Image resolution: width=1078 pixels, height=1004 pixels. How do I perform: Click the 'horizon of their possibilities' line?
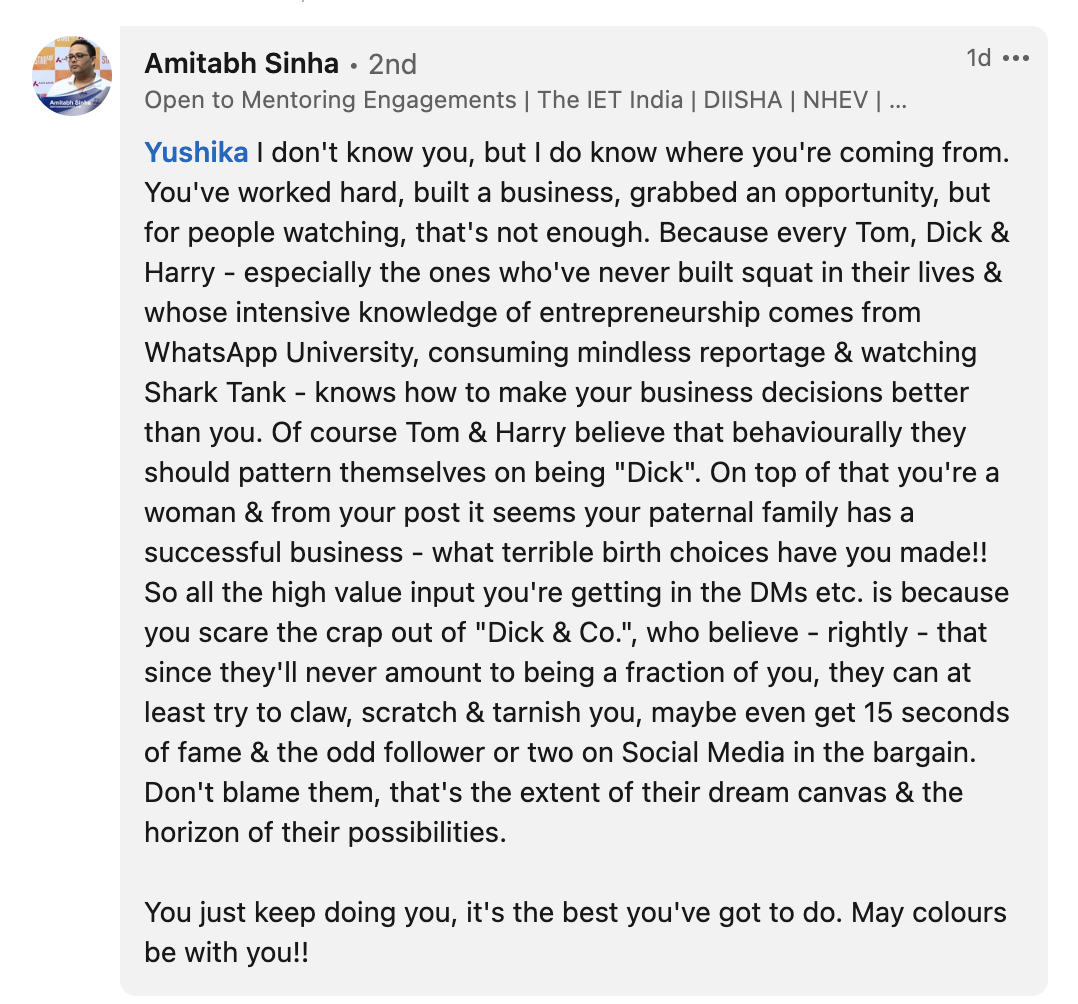coord(325,833)
